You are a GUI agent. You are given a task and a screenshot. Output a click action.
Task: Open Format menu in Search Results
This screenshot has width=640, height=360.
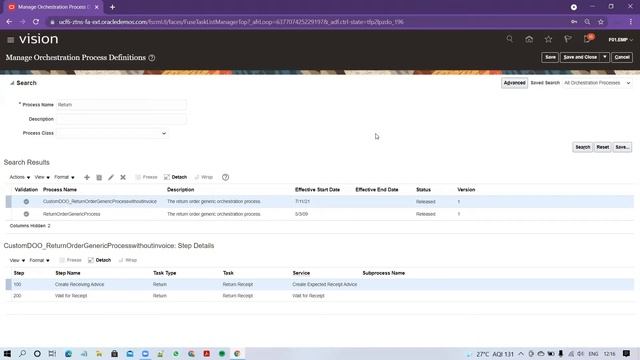pos(64,177)
